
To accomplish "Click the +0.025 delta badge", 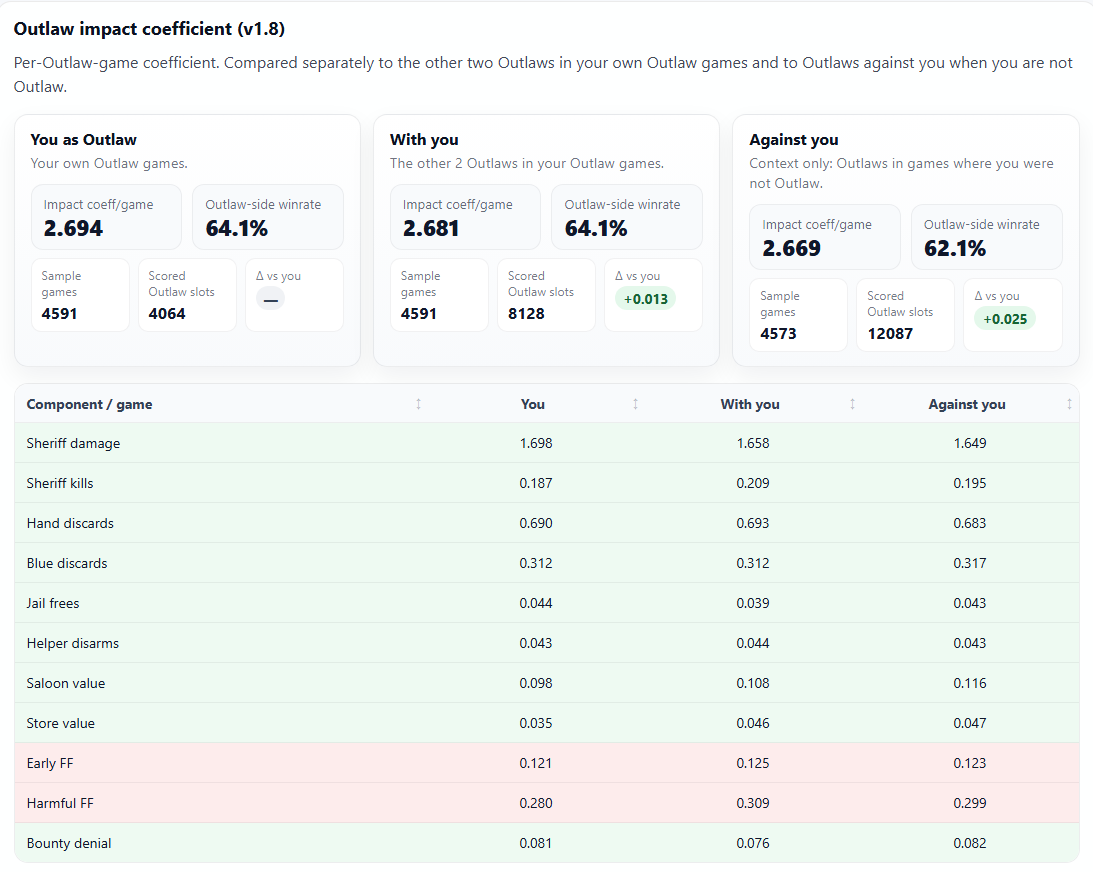I will (x=1004, y=319).
